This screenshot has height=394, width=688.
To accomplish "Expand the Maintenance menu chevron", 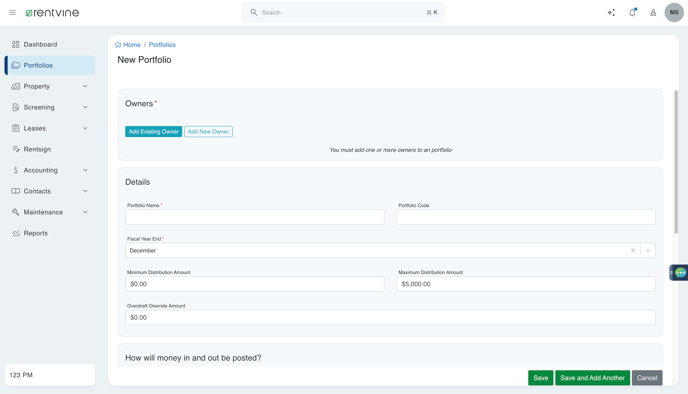I will (85, 212).
